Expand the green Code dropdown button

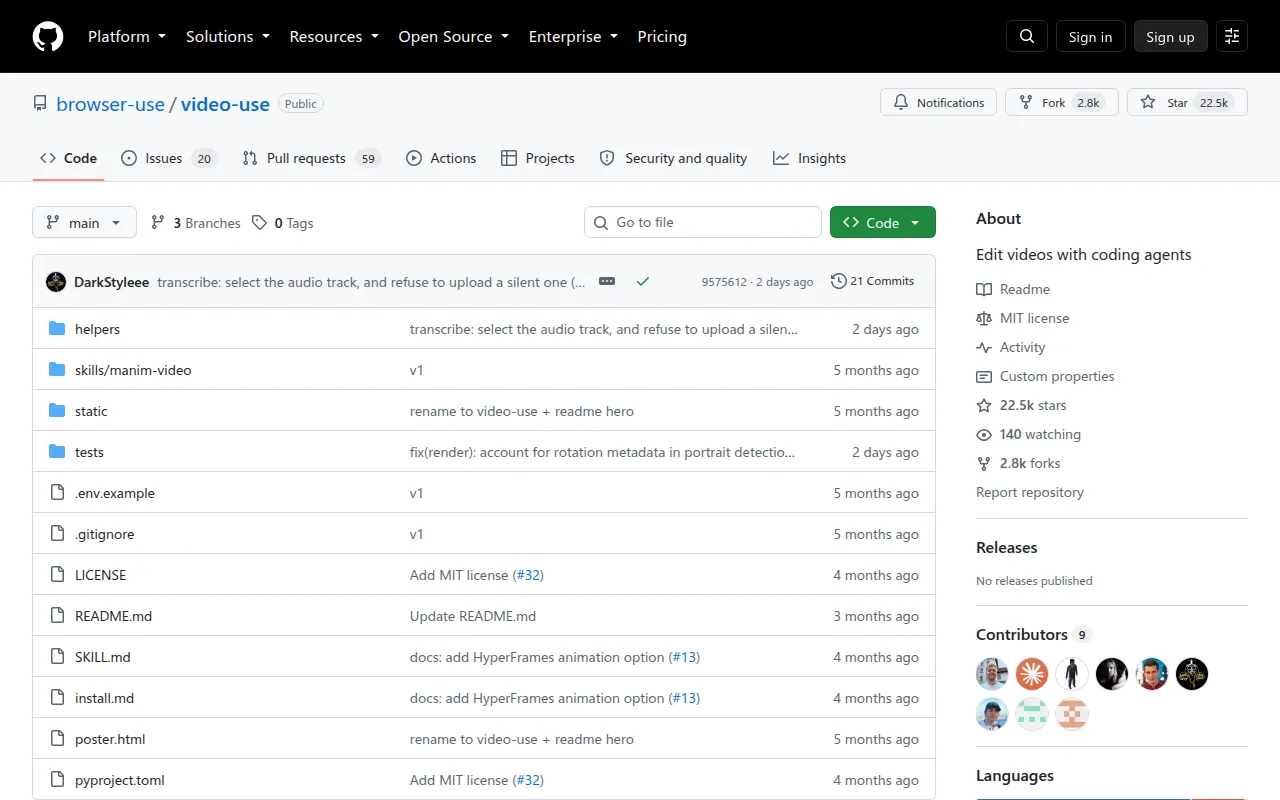pyautogui.click(x=883, y=223)
